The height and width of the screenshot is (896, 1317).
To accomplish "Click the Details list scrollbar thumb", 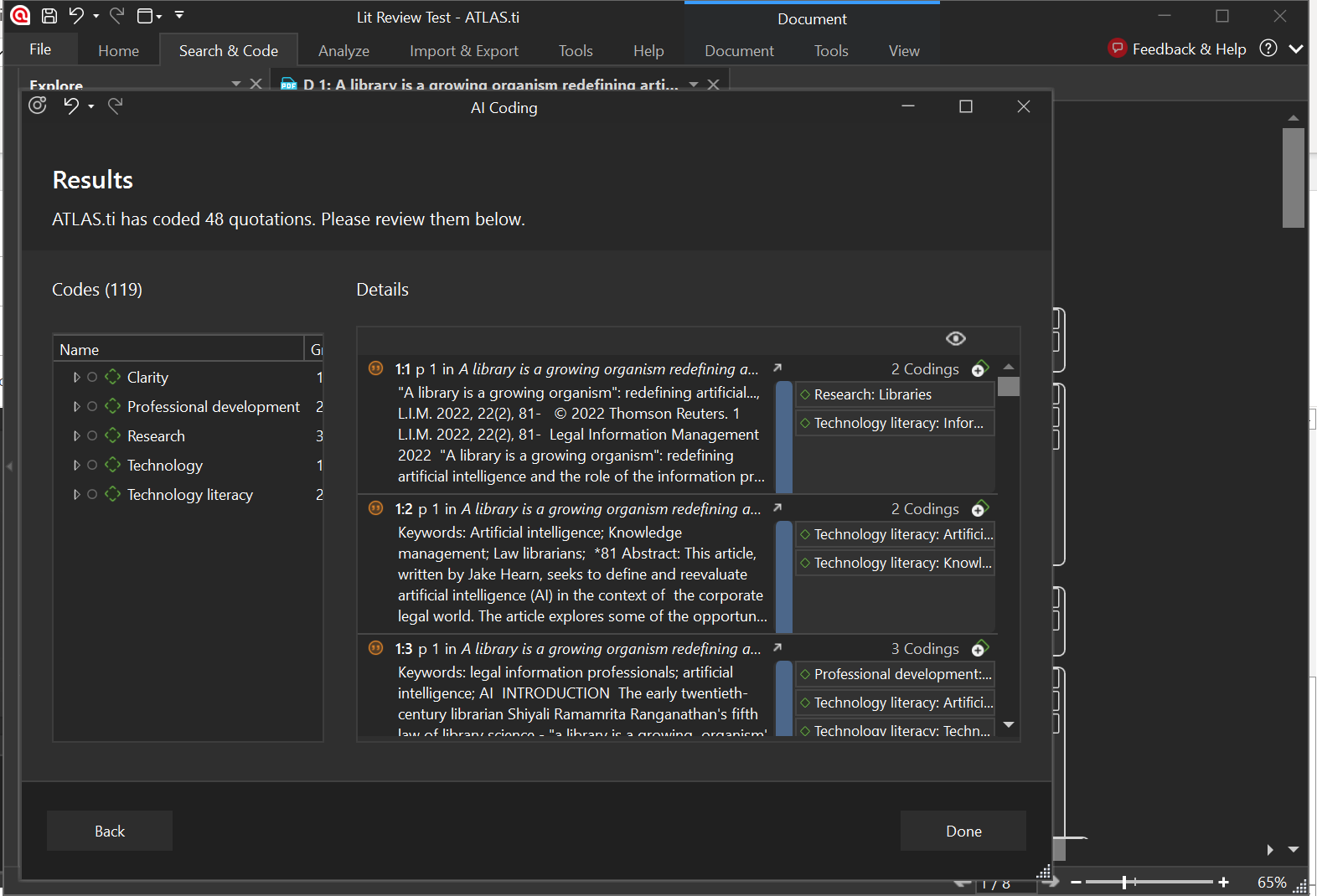I will pos(1009,386).
